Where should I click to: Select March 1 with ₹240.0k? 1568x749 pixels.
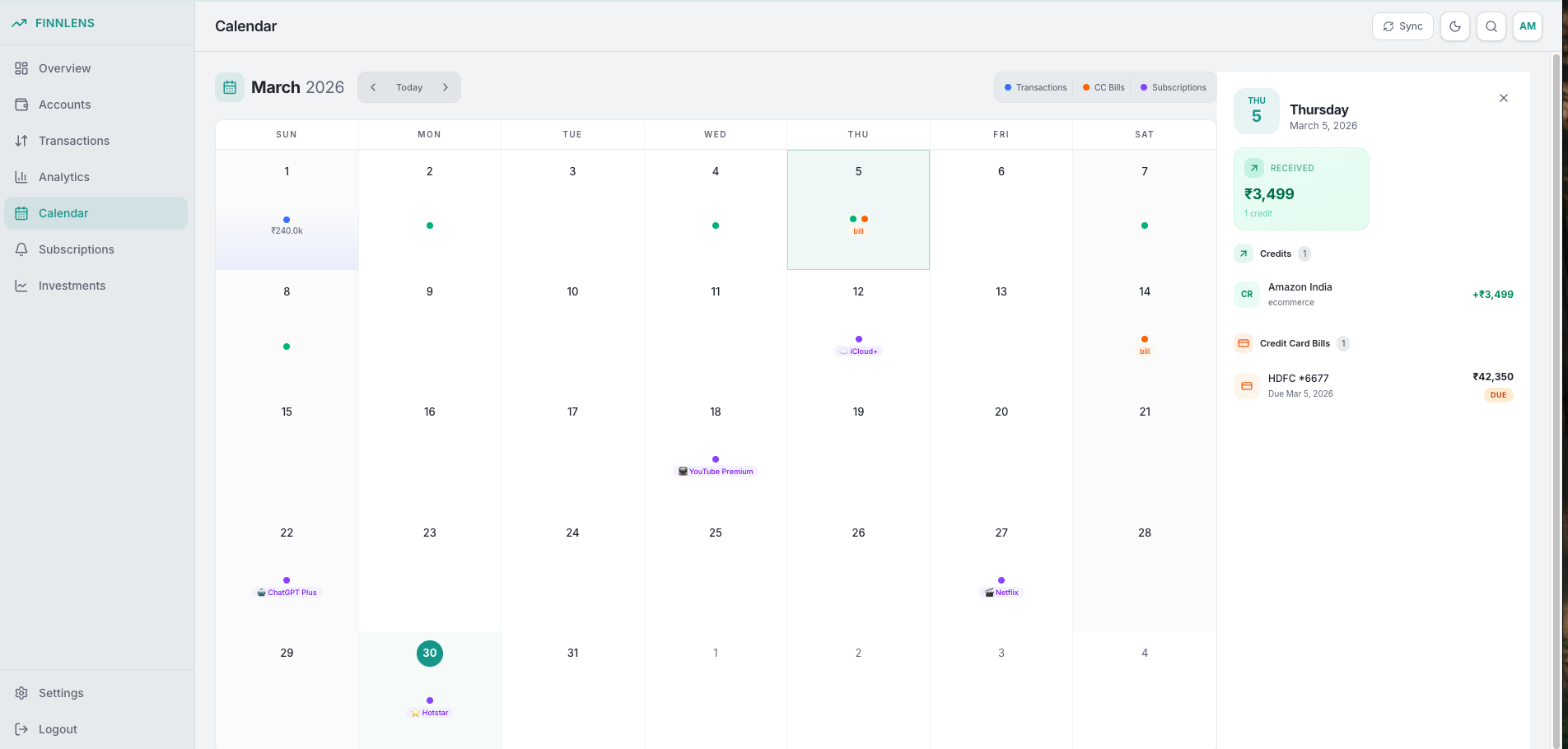pos(287,209)
